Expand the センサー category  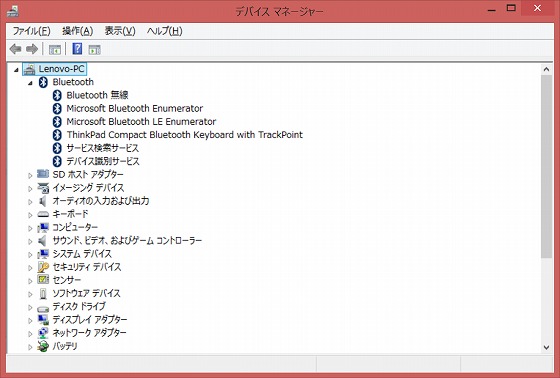pos(30,281)
